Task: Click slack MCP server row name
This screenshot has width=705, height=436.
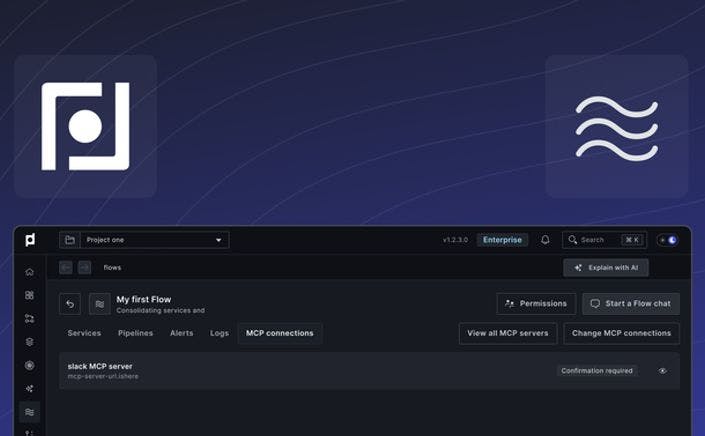Action: pyautogui.click(x=100, y=366)
